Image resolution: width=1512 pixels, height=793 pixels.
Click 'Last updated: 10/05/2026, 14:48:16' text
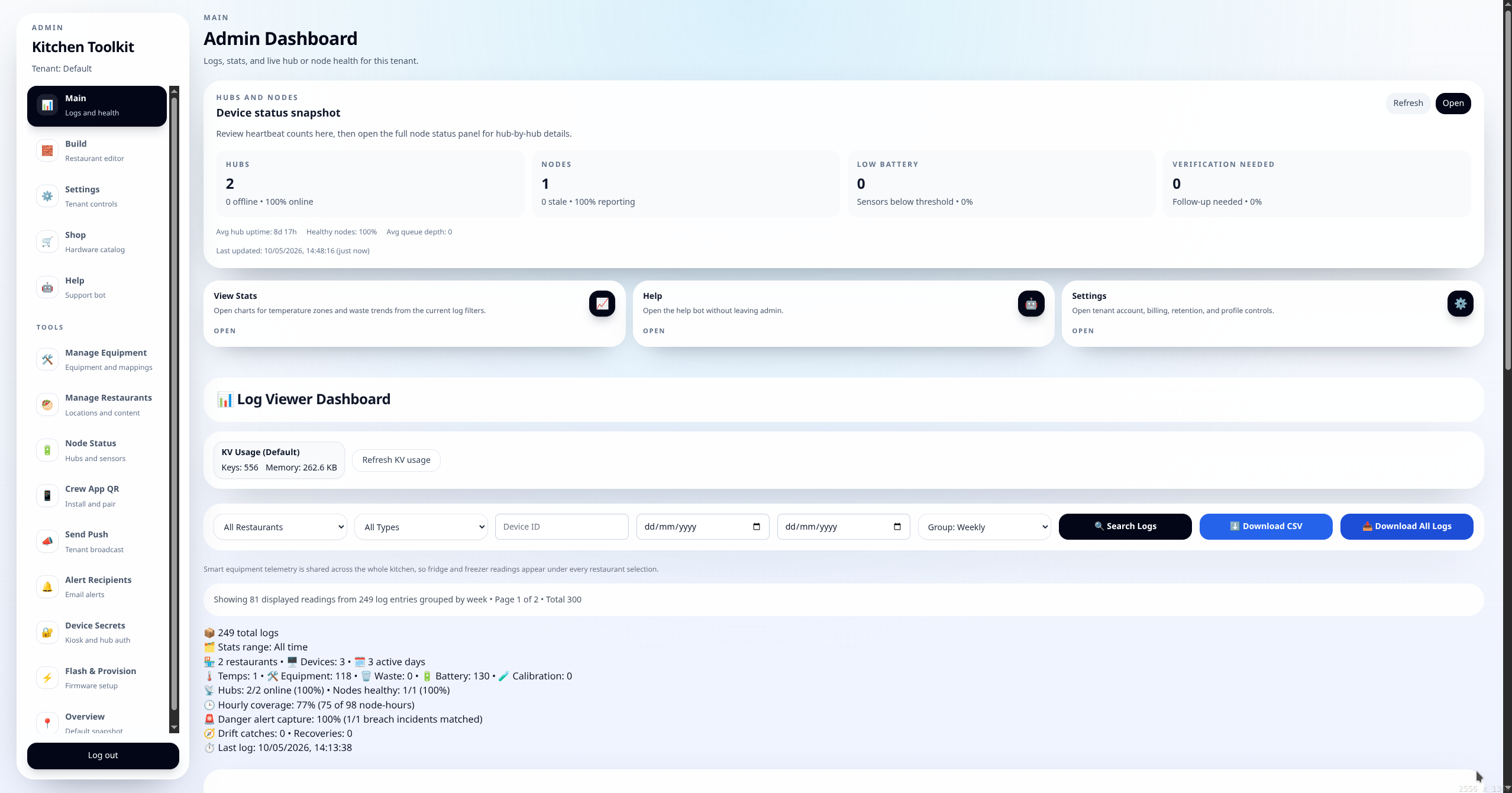click(x=293, y=251)
